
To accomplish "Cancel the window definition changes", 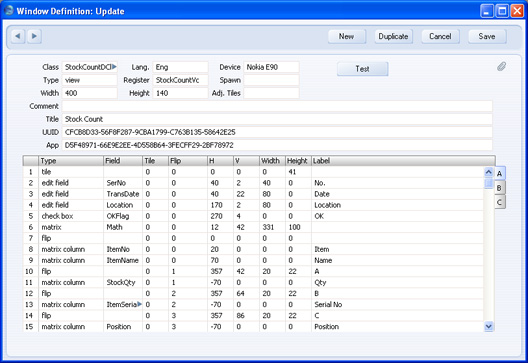I will click(x=440, y=36).
